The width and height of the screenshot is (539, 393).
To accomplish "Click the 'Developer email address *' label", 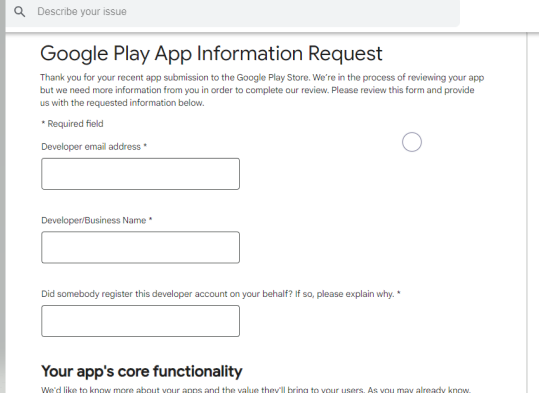I will click(94, 147).
